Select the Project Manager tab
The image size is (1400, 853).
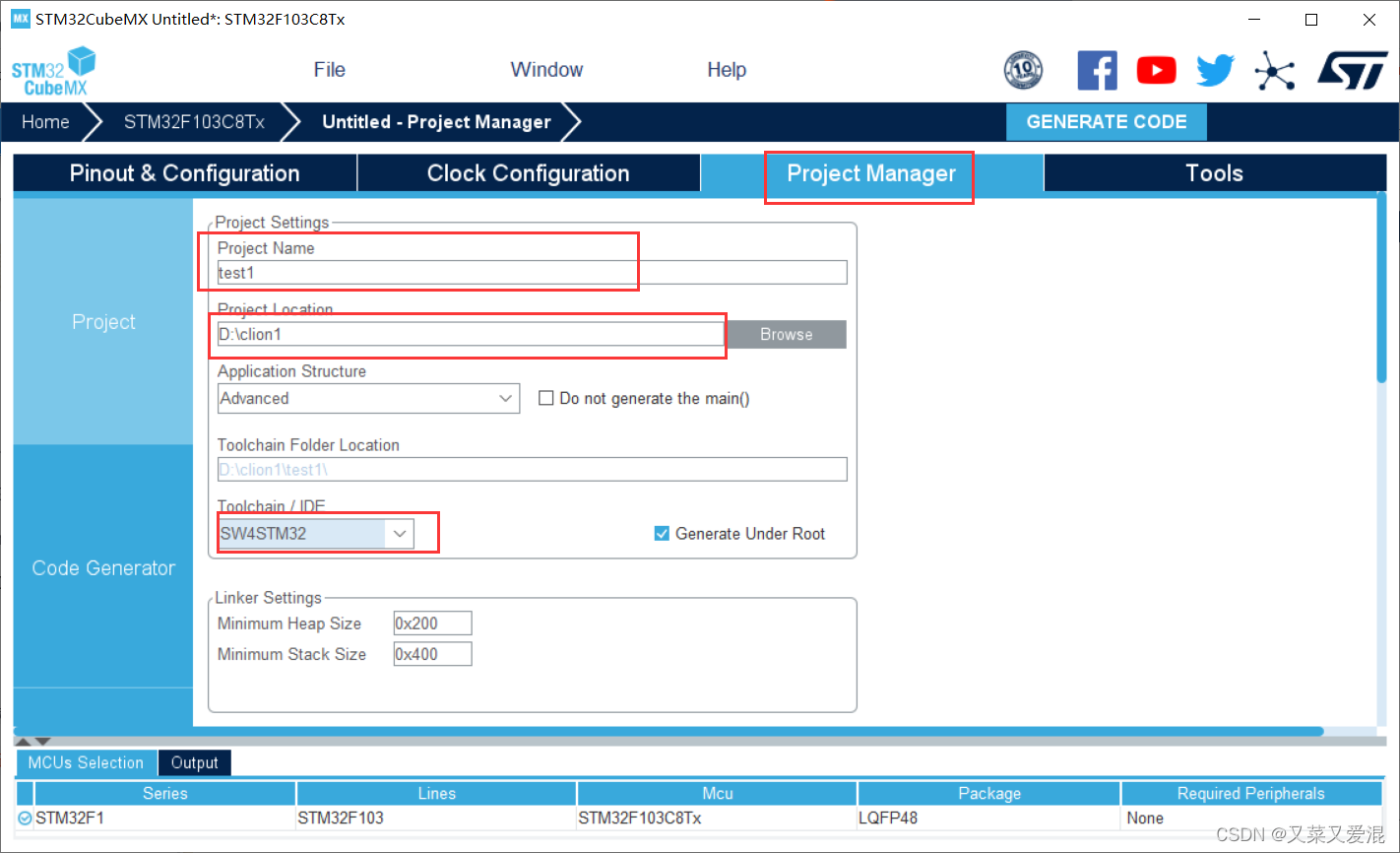click(x=871, y=173)
